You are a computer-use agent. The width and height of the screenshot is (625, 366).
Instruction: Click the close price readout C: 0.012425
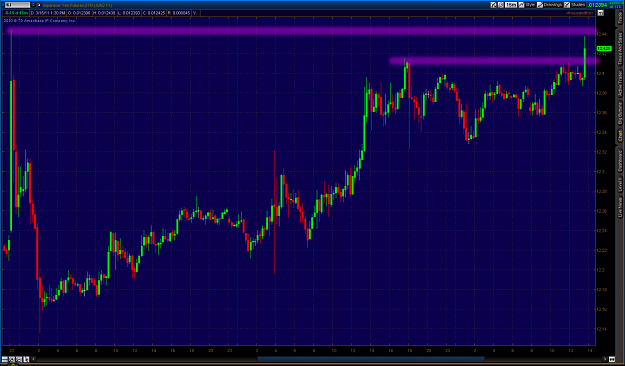[154, 13]
